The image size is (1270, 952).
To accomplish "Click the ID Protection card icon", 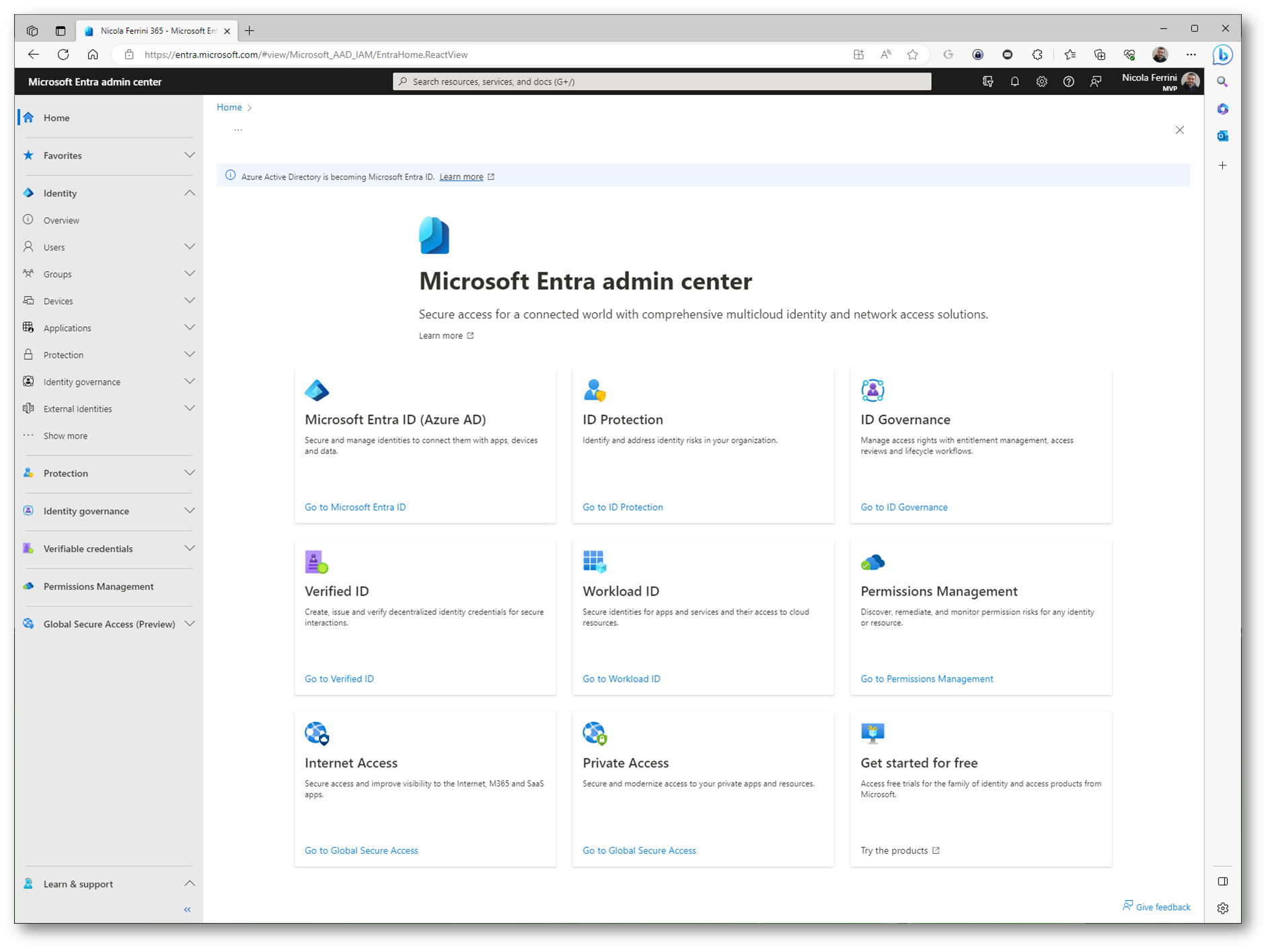I will [x=595, y=390].
